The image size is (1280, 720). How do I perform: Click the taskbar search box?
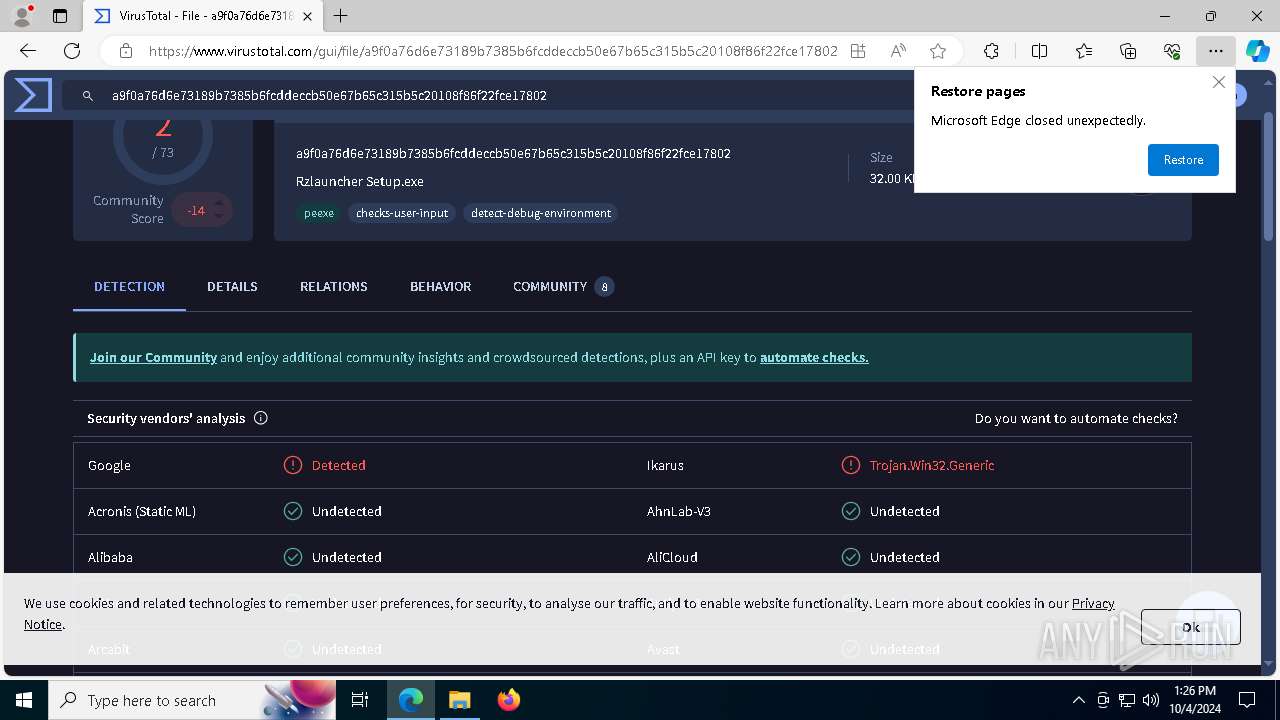192,700
